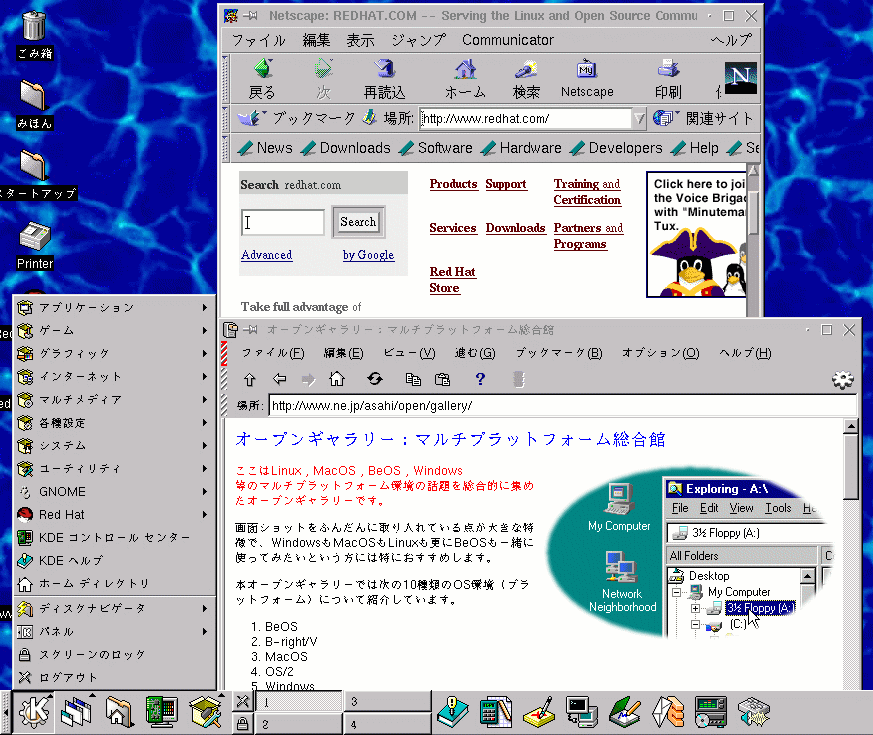873x735 pixels.
Task: Open the help book icon on the panel
Action: [x=452, y=712]
